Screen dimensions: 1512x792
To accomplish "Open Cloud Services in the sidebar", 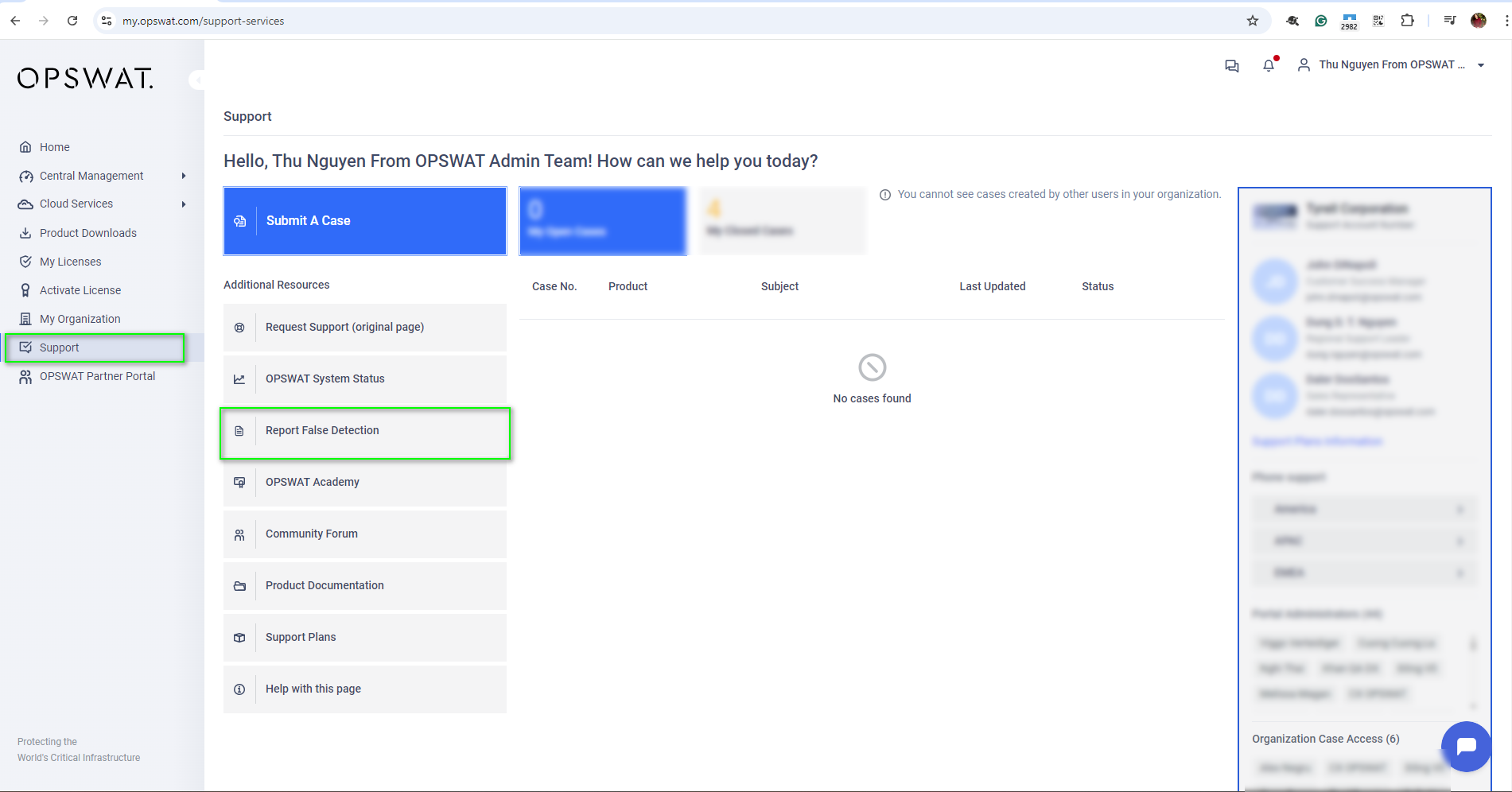I will click(76, 204).
